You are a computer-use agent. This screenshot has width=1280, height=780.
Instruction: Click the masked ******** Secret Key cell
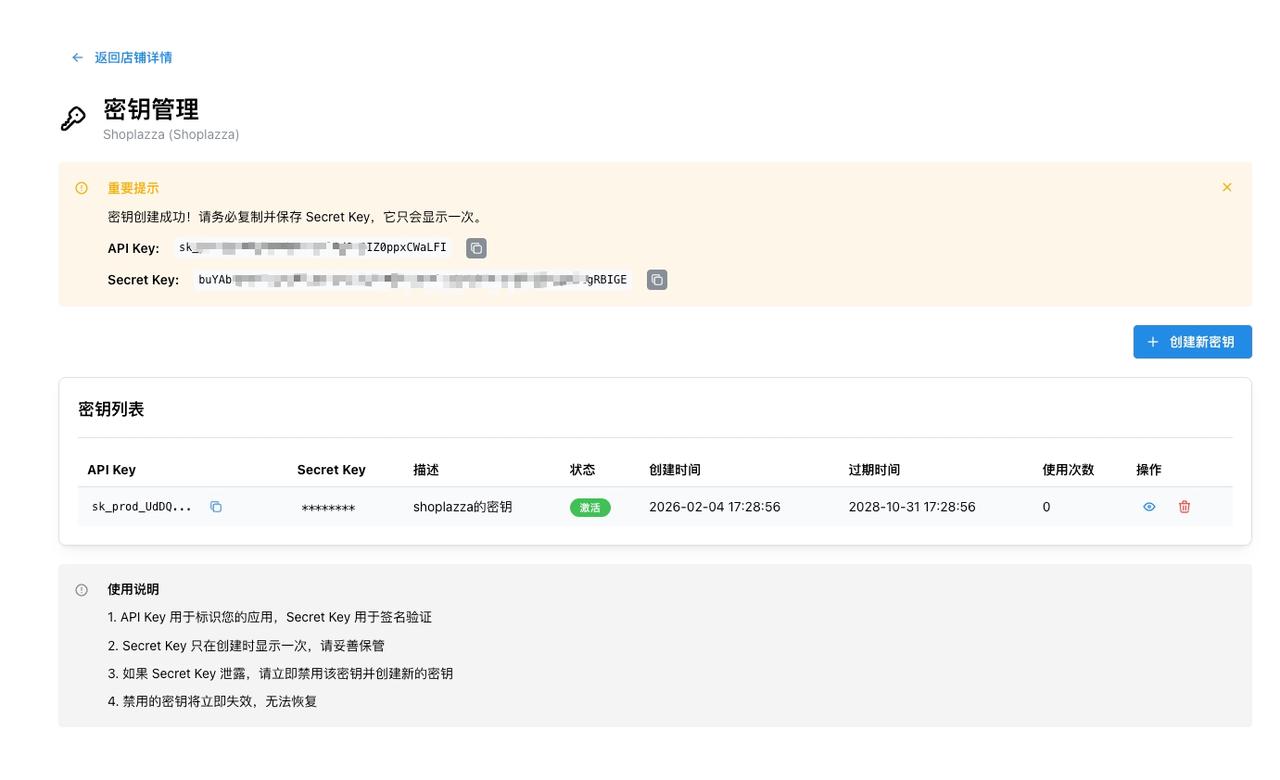pyautogui.click(x=328, y=509)
